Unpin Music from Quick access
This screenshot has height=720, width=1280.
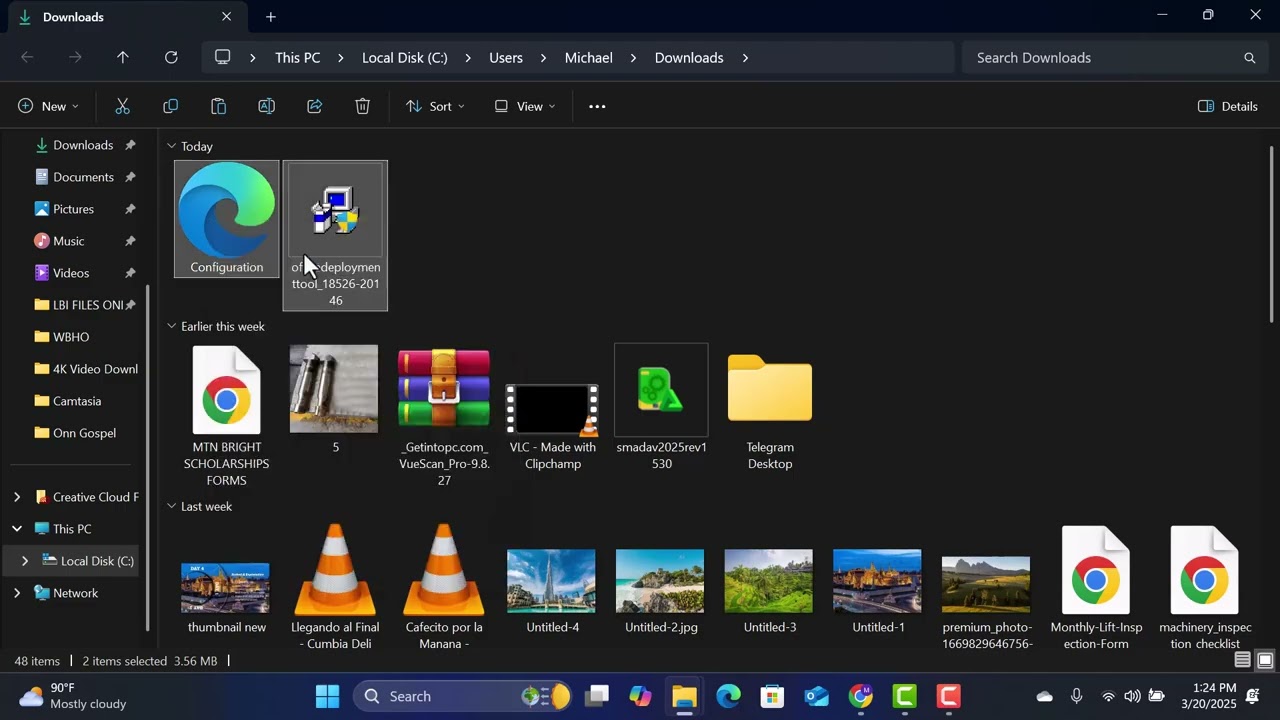(130, 241)
